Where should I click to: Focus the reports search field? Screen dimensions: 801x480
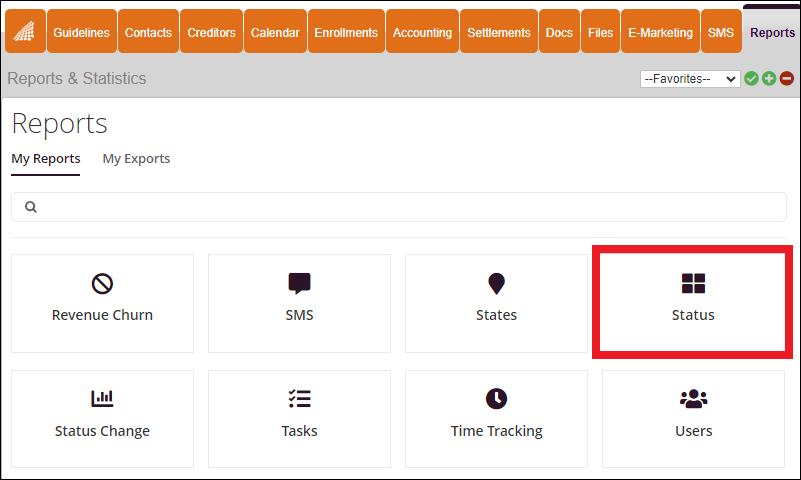[x=398, y=207]
